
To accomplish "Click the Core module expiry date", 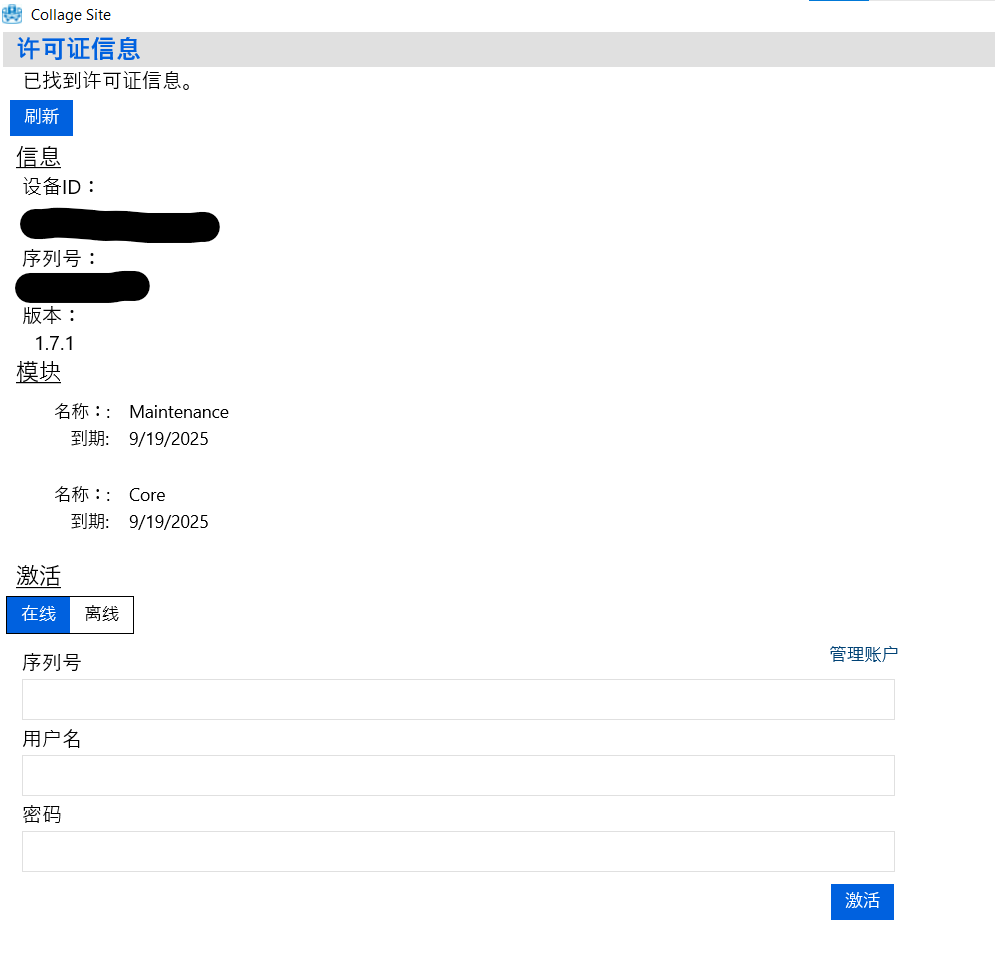I will pyautogui.click(x=169, y=522).
